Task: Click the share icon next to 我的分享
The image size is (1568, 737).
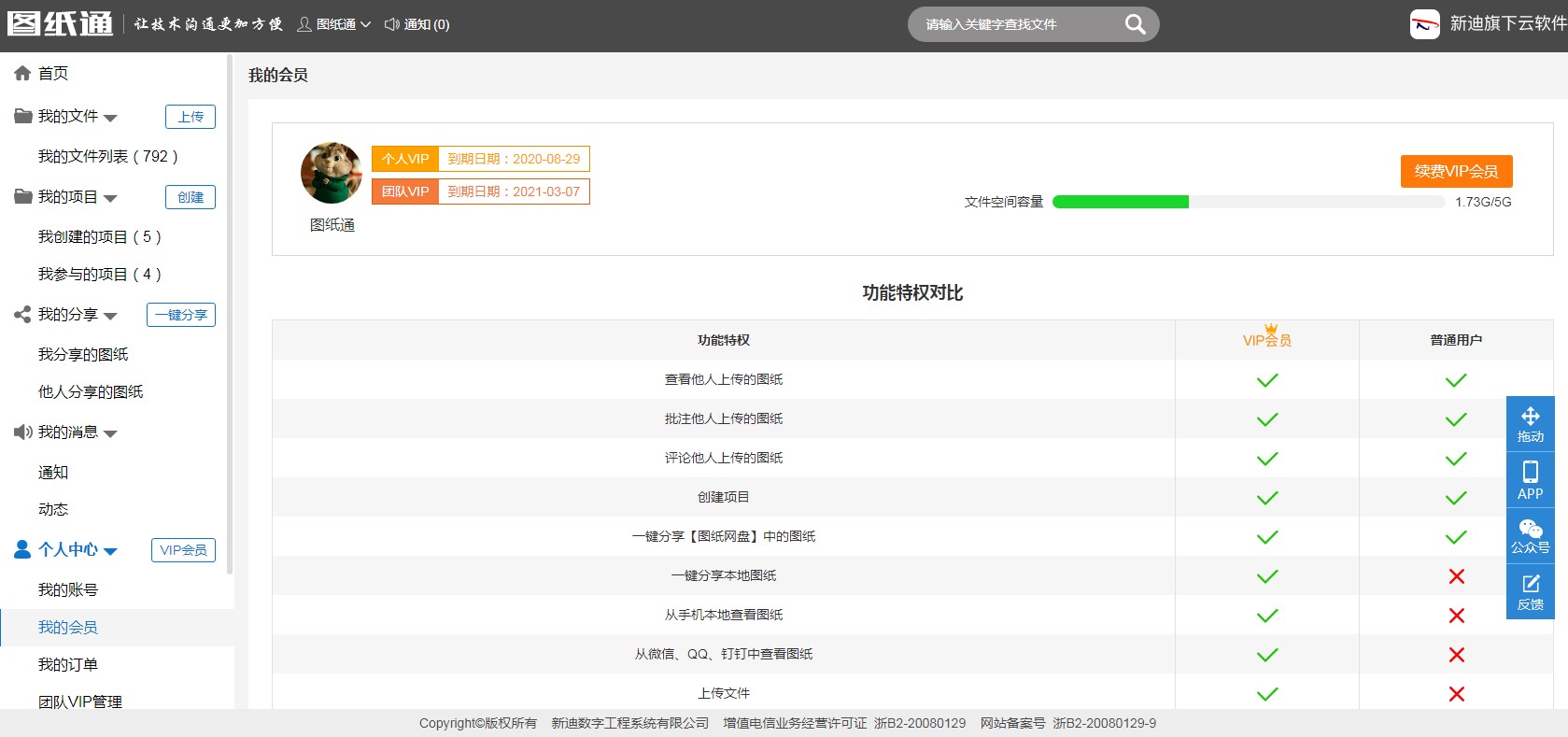Action: click(x=22, y=314)
